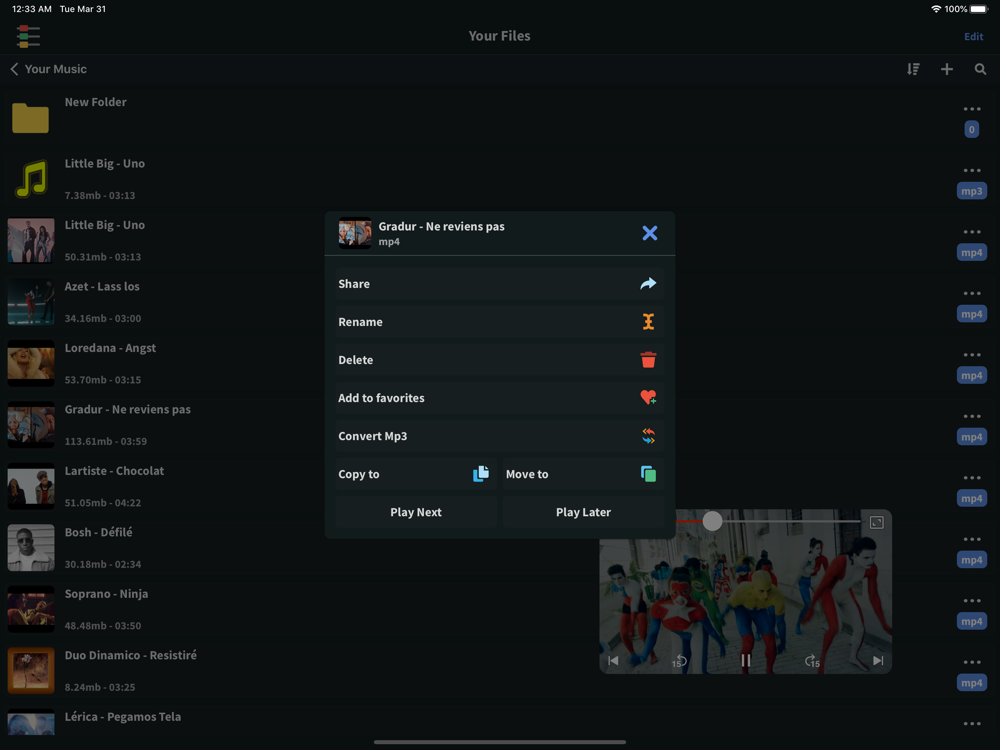The width and height of the screenshot is (1000, 750).
Task: Select Rename in the popup menu
Action: click(x=499, y=322)
